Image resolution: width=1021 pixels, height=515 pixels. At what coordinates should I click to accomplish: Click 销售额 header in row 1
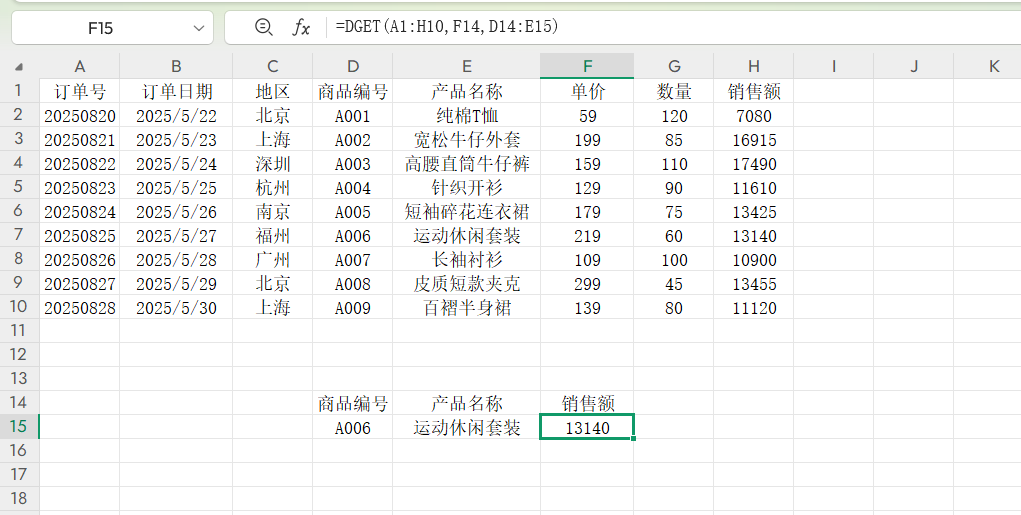753,91
